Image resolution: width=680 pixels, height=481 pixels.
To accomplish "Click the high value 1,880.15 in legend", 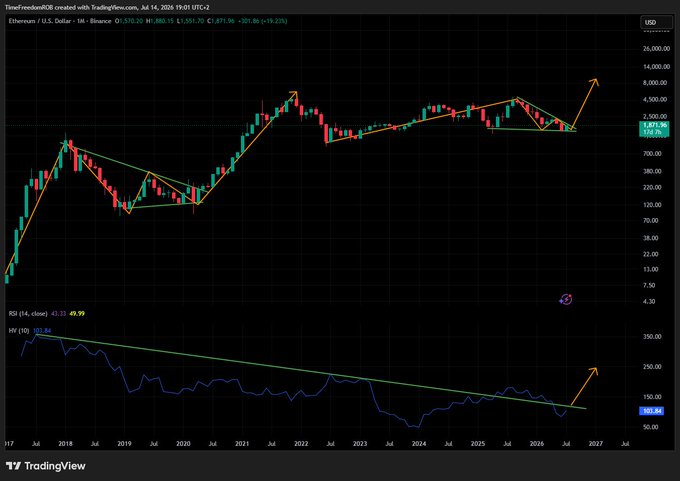I will coord(160,21).
